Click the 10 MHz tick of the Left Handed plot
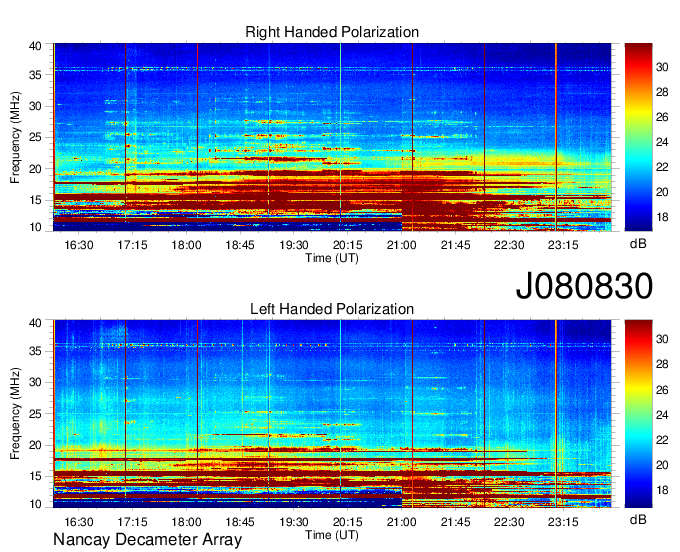The width and height of the screenshot is (680, 552). pyautogui.click(x=35, y=504)
